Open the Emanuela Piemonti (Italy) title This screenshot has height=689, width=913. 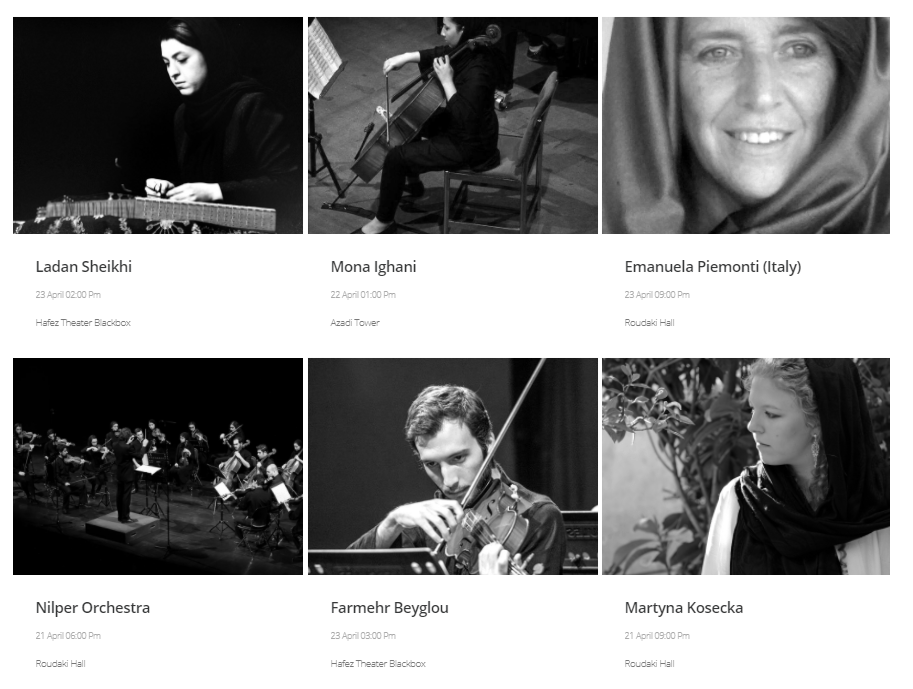[x=713, y=267]
